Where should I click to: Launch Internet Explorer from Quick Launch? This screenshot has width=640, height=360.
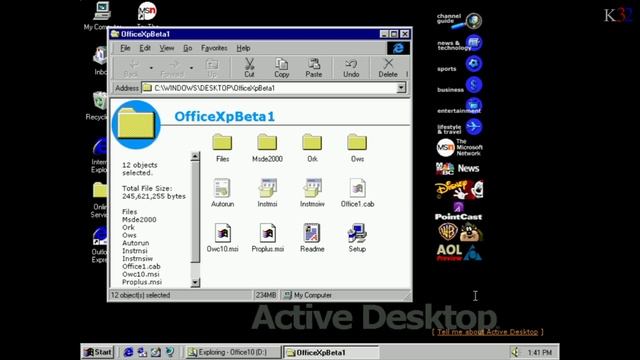128,352
